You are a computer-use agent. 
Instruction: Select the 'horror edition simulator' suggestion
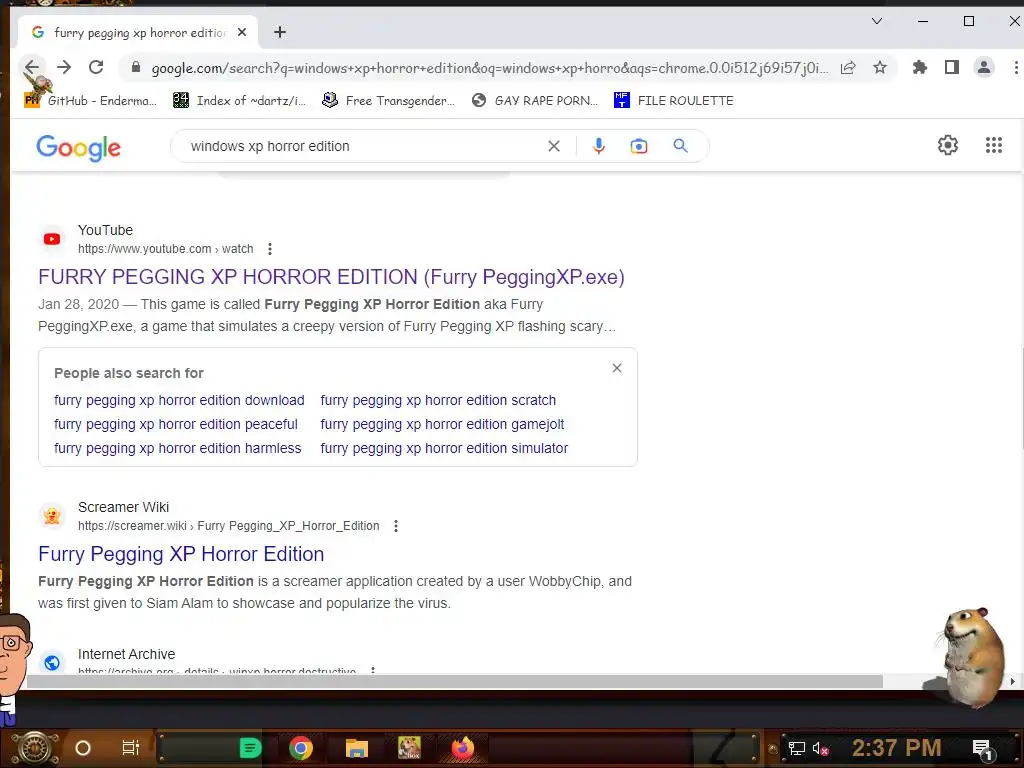pos(444,449)
